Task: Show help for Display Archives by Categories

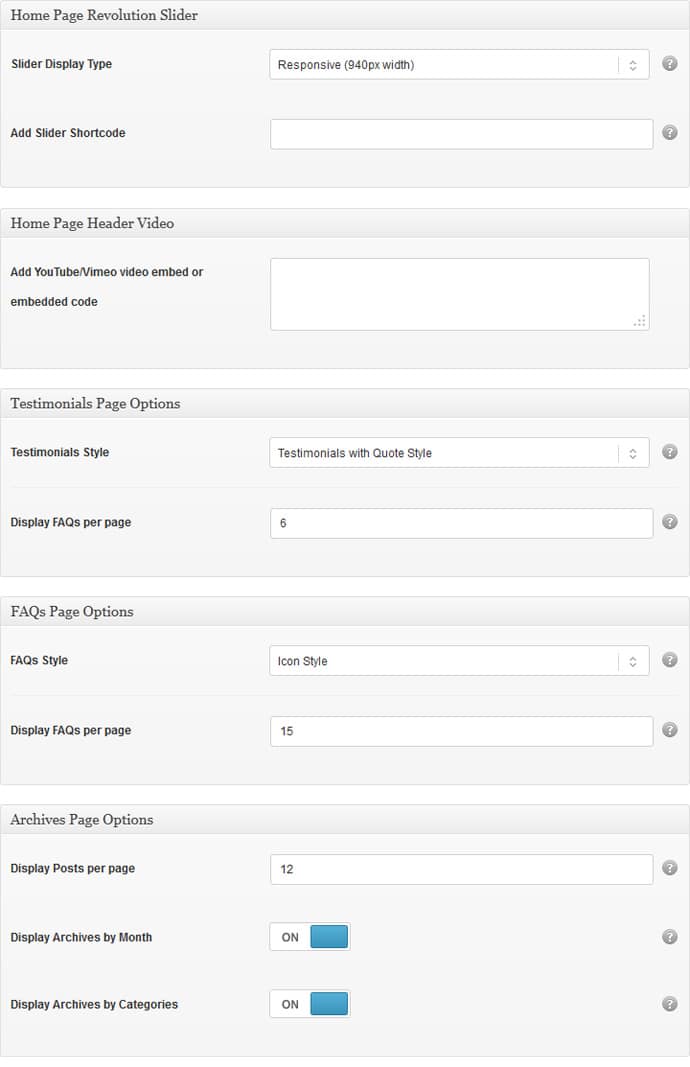Action: coord(670,1004)
